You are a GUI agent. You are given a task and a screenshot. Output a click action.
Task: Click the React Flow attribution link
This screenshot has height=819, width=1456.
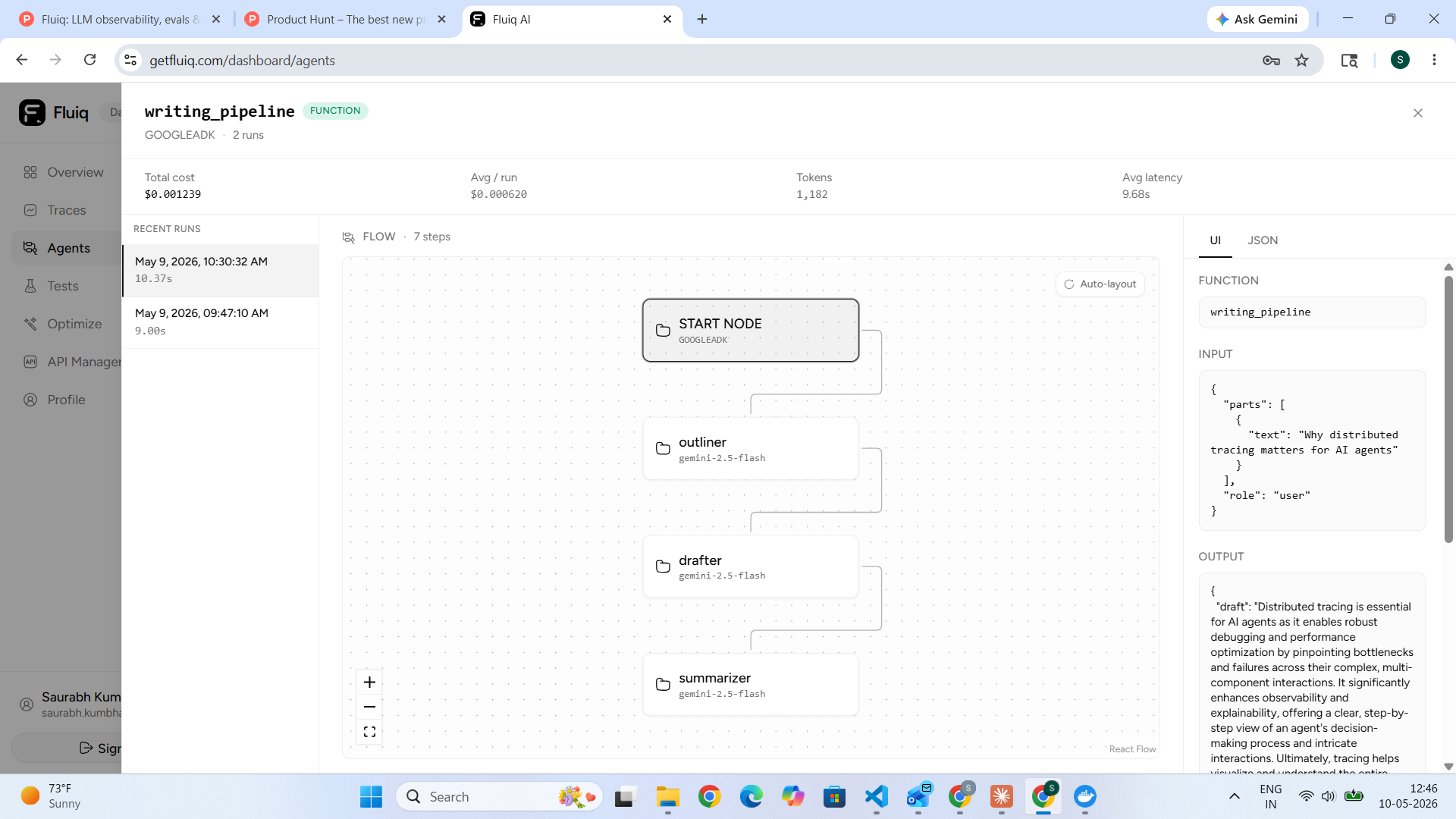[x=1132, y=749]
